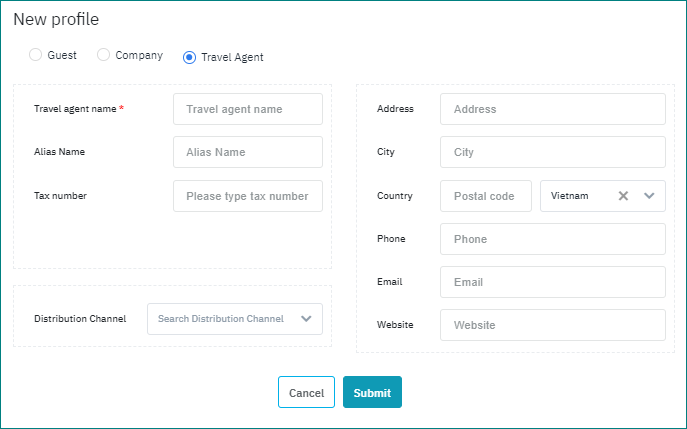Screen dimensions: 687x429
Task: Expand the country dropdown chevron
Action: (649, 196)
